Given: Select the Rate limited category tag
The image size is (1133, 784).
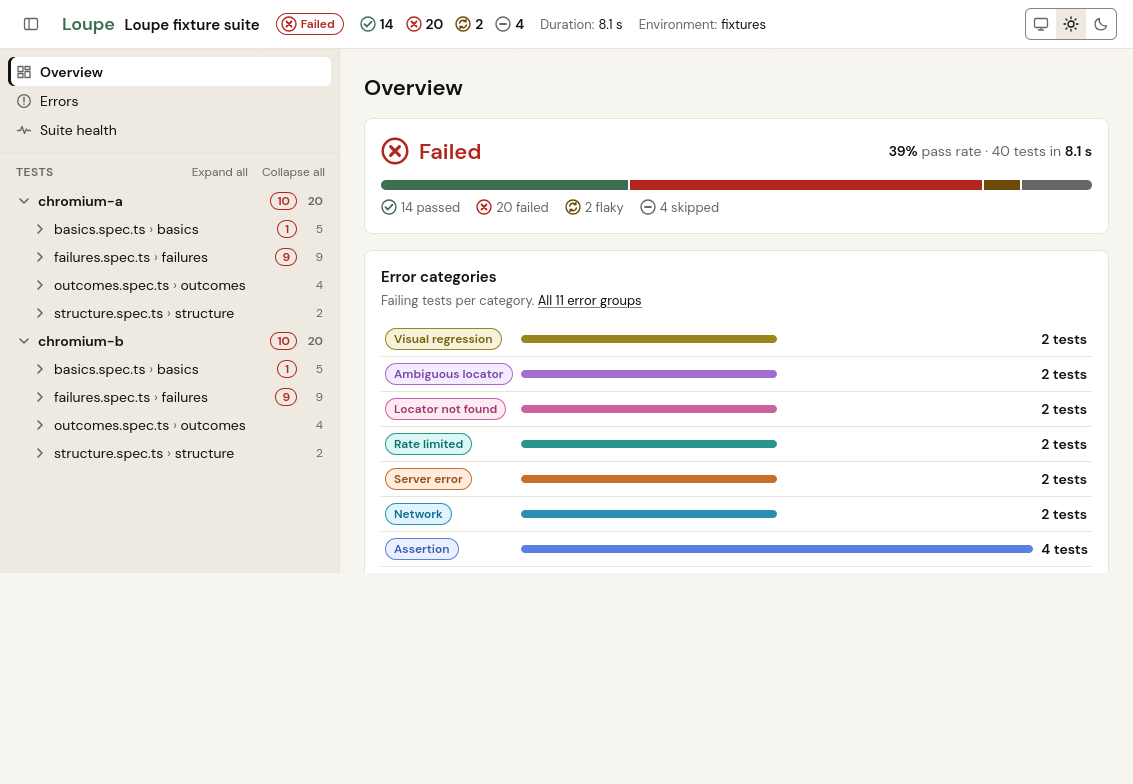Looking at the screenshot, I should pos(428,444).
